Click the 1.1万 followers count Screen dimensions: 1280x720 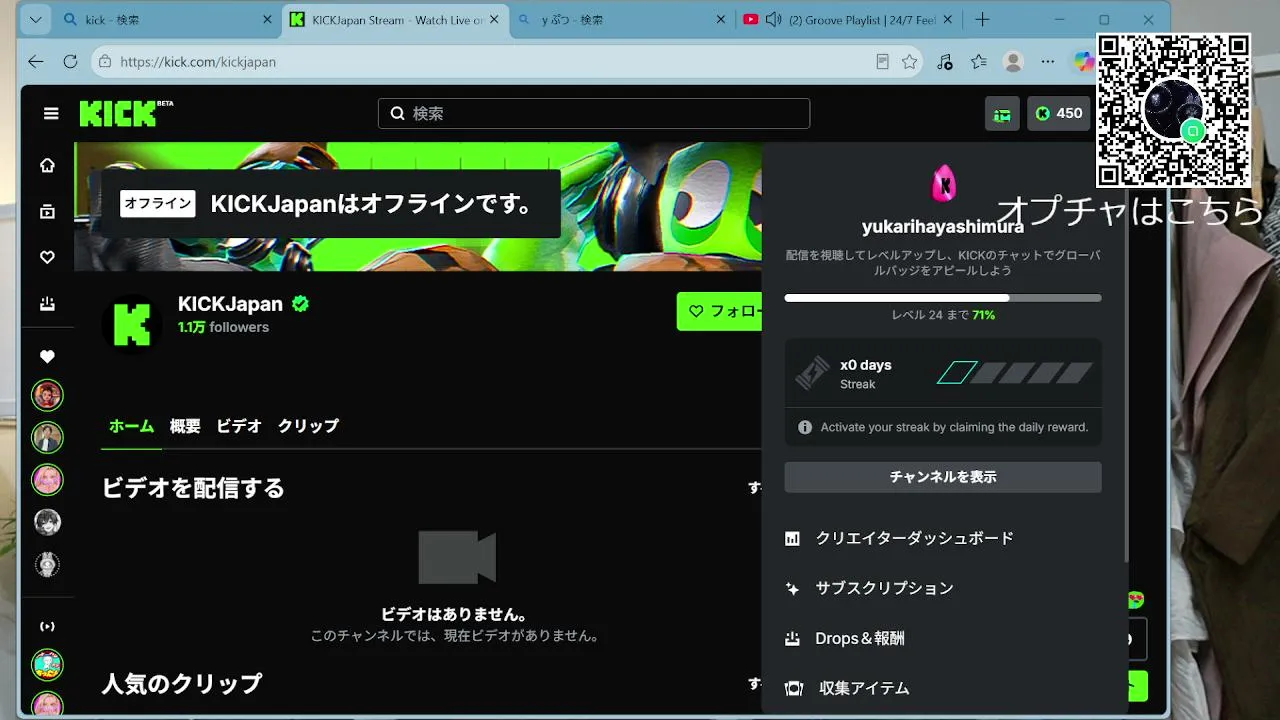(223, 327)
